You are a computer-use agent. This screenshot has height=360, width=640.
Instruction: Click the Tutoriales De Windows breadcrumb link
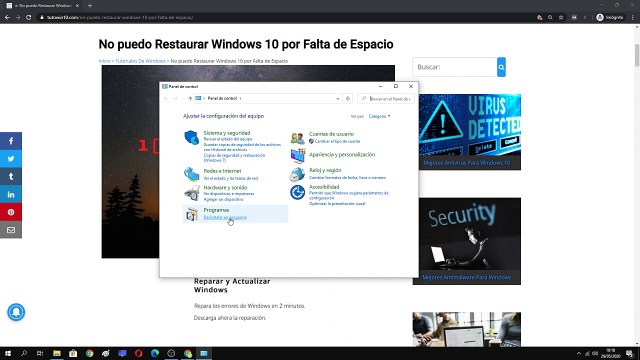click(x=140, y=61)
